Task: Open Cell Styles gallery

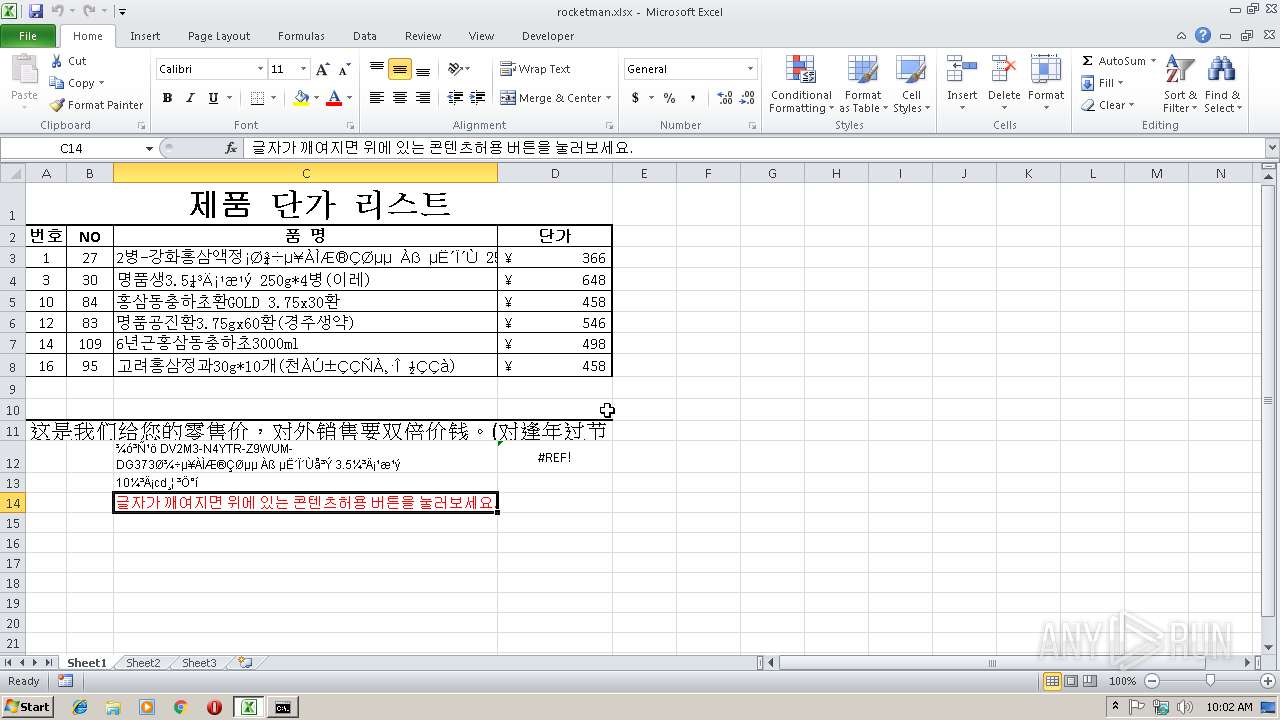Action: click(x=911, y=84)
